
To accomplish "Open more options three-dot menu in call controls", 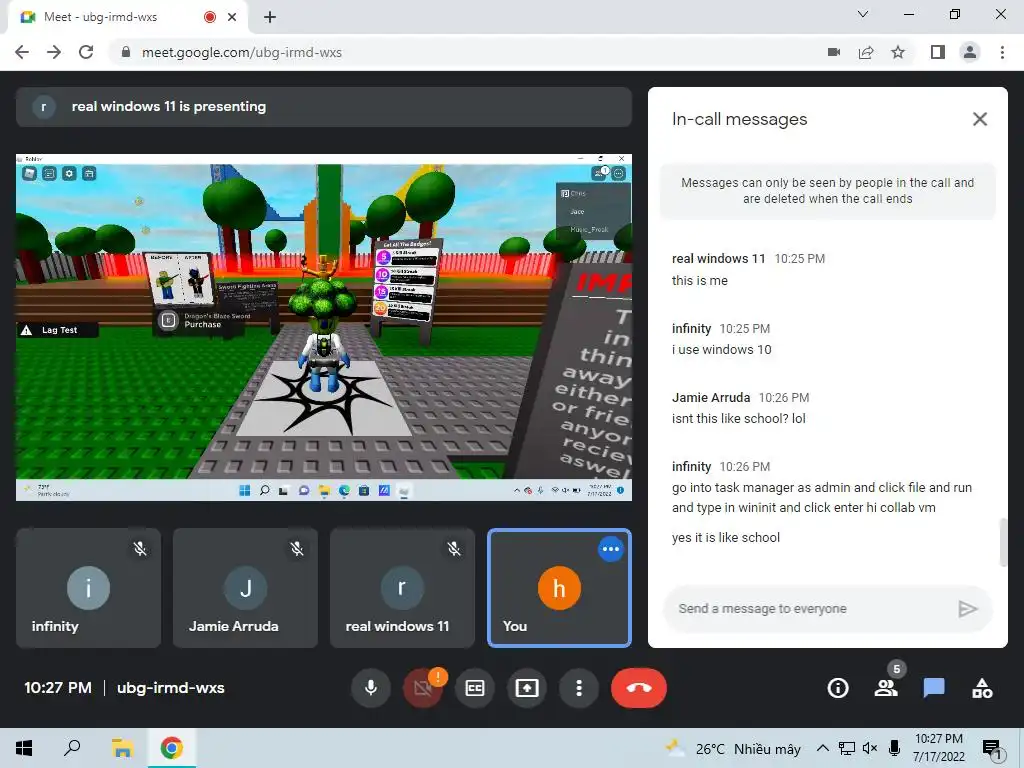I will click(579, 688).
